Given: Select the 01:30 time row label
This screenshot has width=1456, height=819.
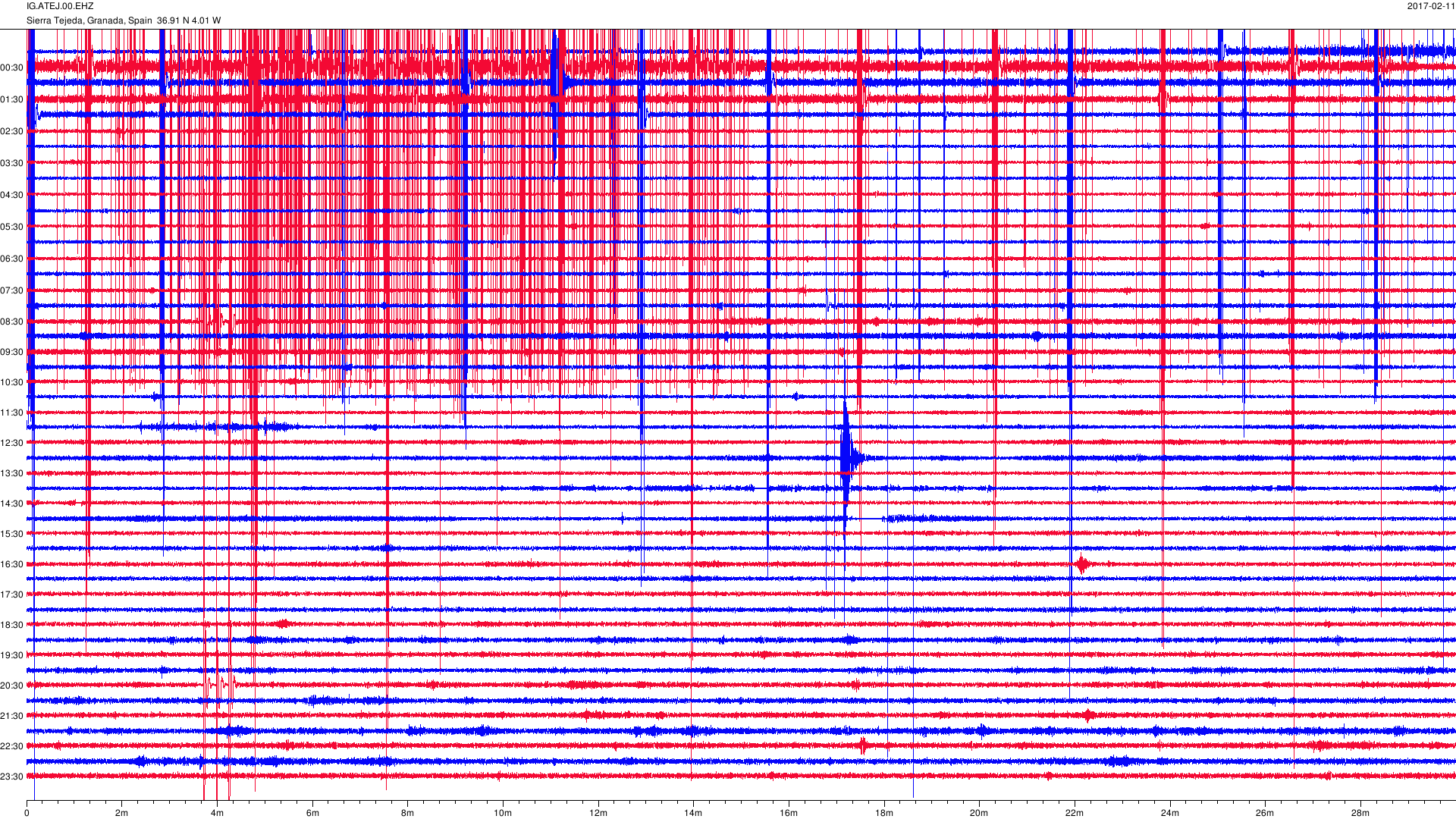Looking at the screenshot, I should 12,99.
